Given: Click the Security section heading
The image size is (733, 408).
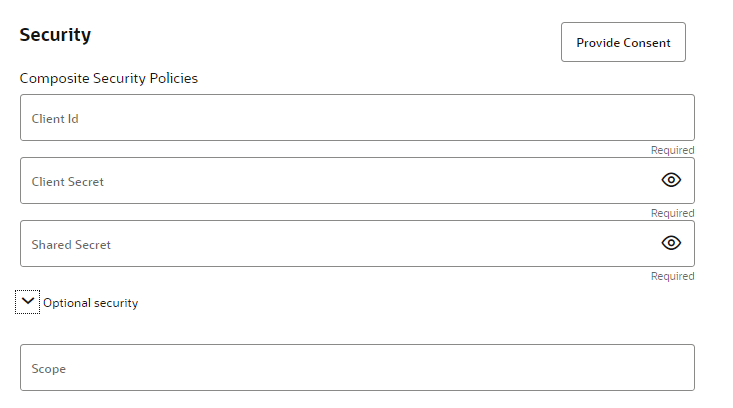Looking at the screenshot, I should point(55,35).
